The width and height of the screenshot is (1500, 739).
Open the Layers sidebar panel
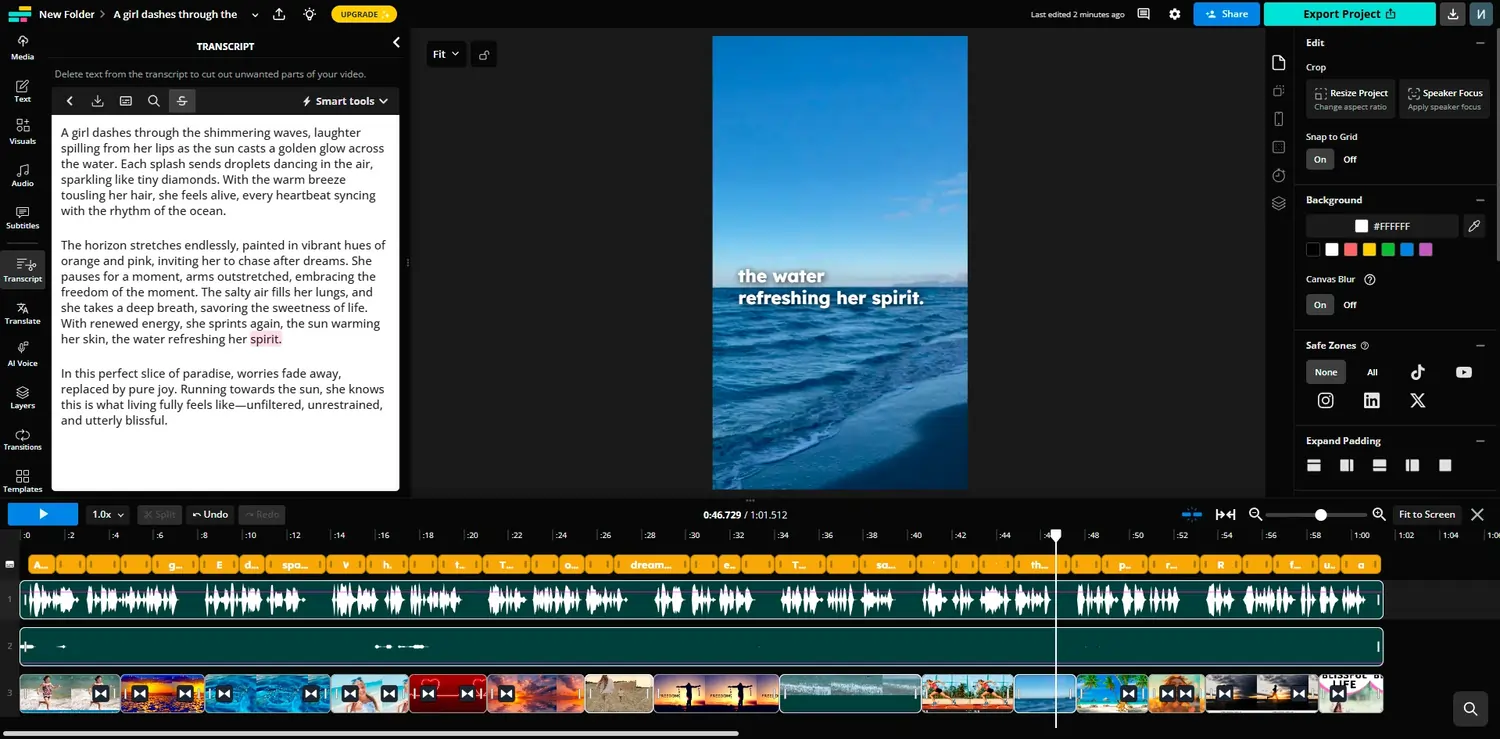[22, 397]
